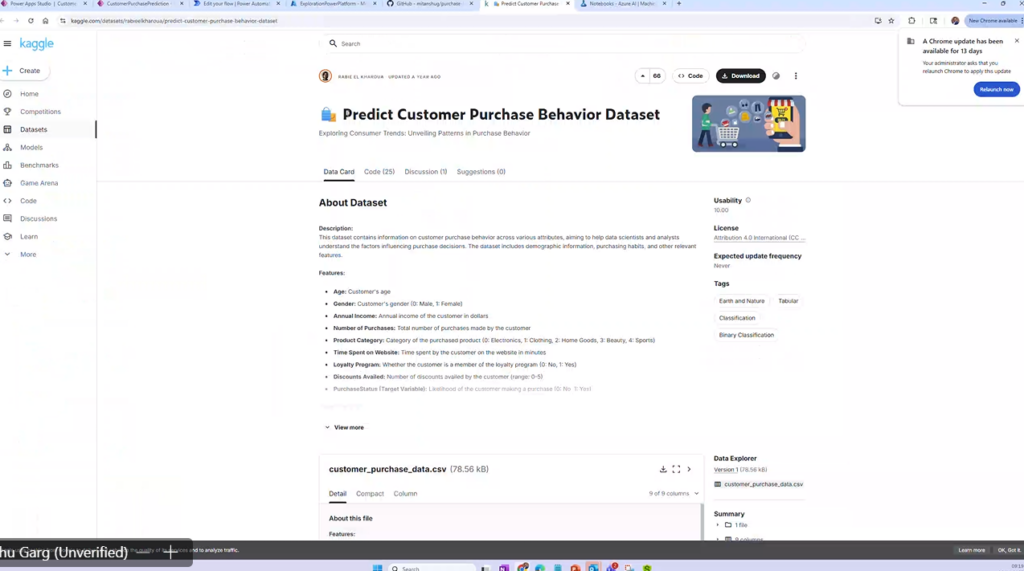Click the Windows taskbar Search box
Image resolution: width=1024 pixels, height=571 pixels.
click(x=431, y=568)
